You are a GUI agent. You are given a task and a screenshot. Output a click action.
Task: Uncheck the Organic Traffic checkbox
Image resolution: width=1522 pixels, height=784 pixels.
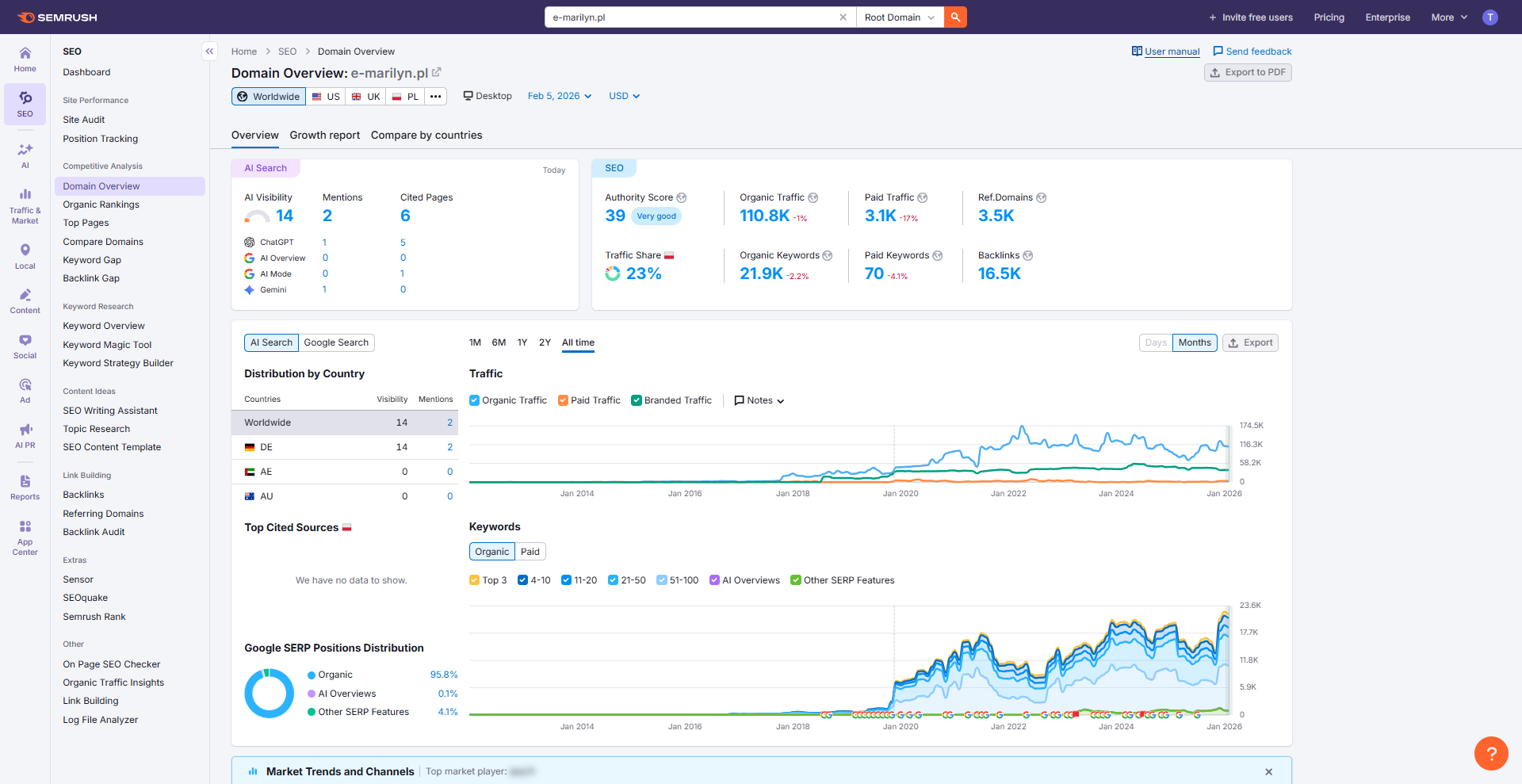tap(474, 400)
